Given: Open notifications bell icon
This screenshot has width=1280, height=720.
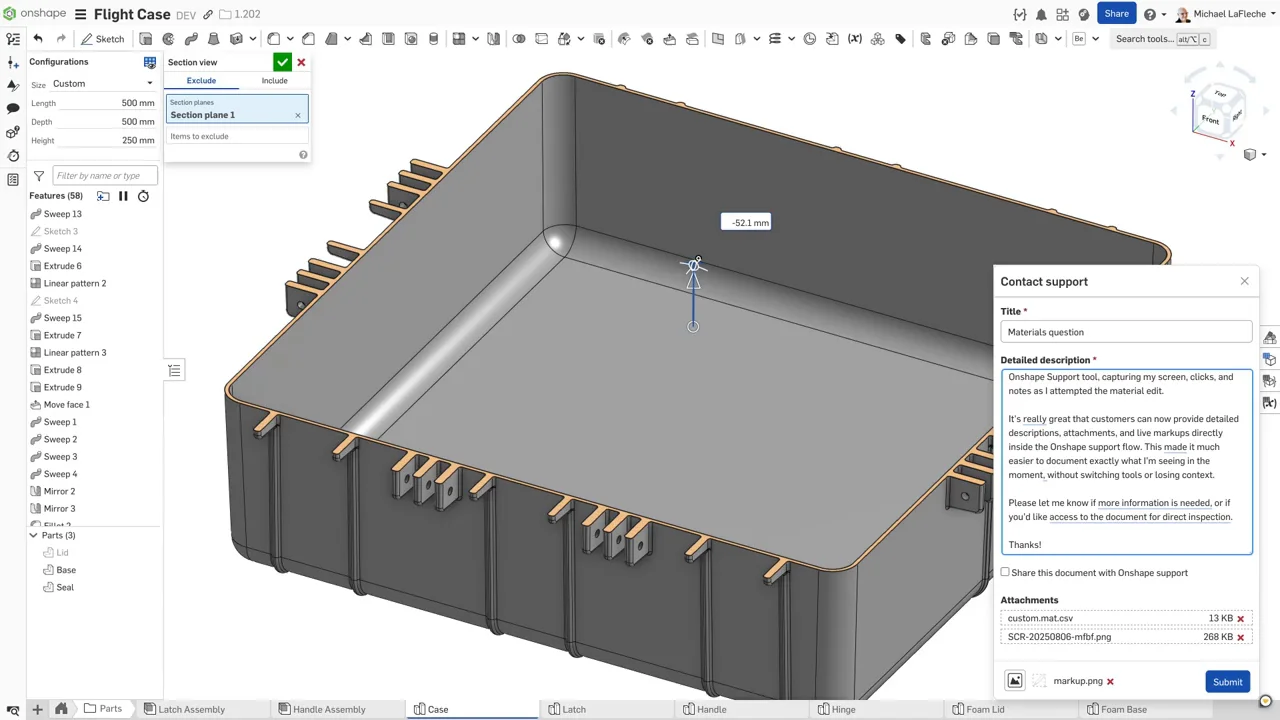Looking at the screenshot, I should (x=1041, y=15).
